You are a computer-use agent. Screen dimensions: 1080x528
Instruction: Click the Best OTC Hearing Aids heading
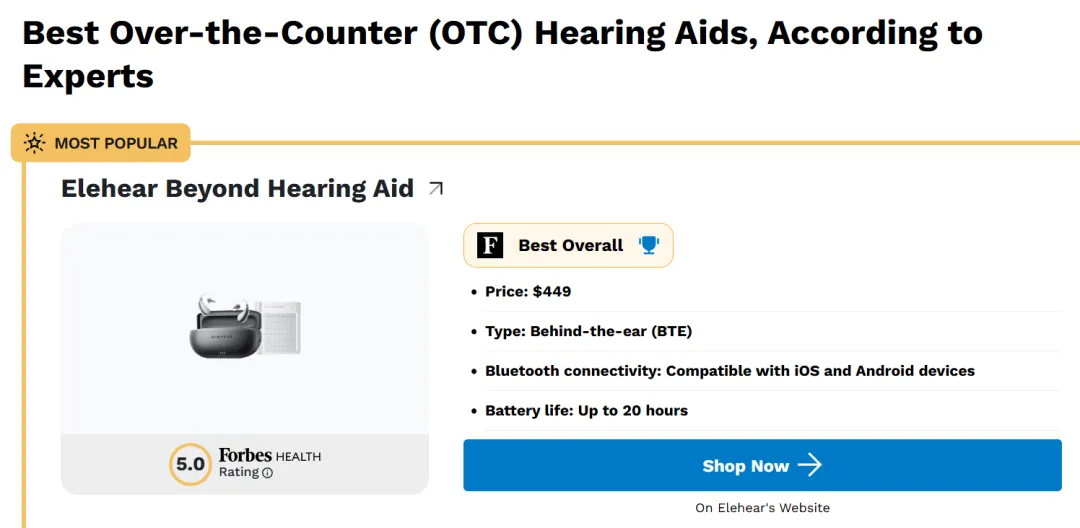tap(503, 55)
